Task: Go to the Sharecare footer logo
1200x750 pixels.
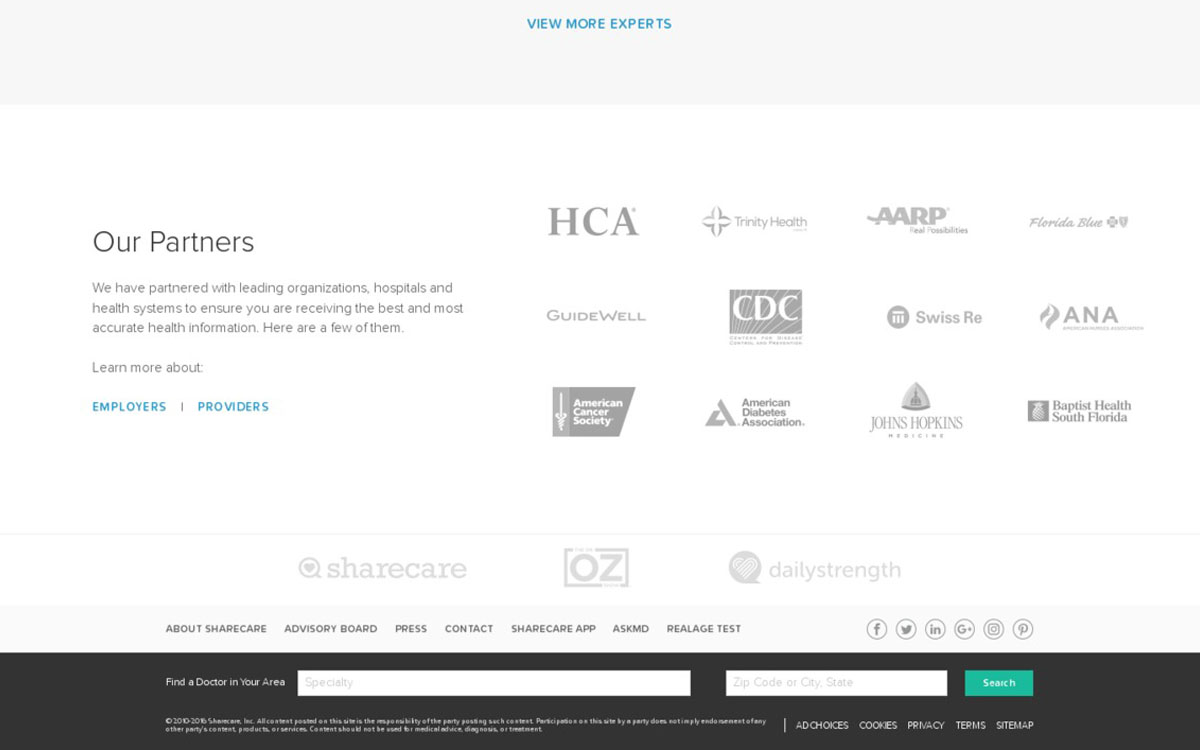Action: click(x=383, y=569)
